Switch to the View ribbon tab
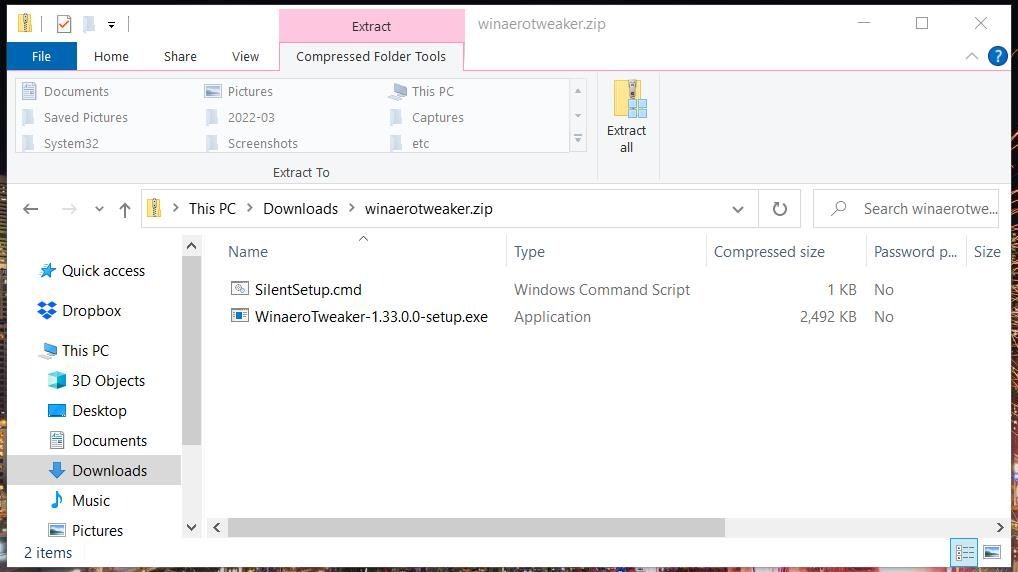The image size is (1018, 572). (245, 56)
